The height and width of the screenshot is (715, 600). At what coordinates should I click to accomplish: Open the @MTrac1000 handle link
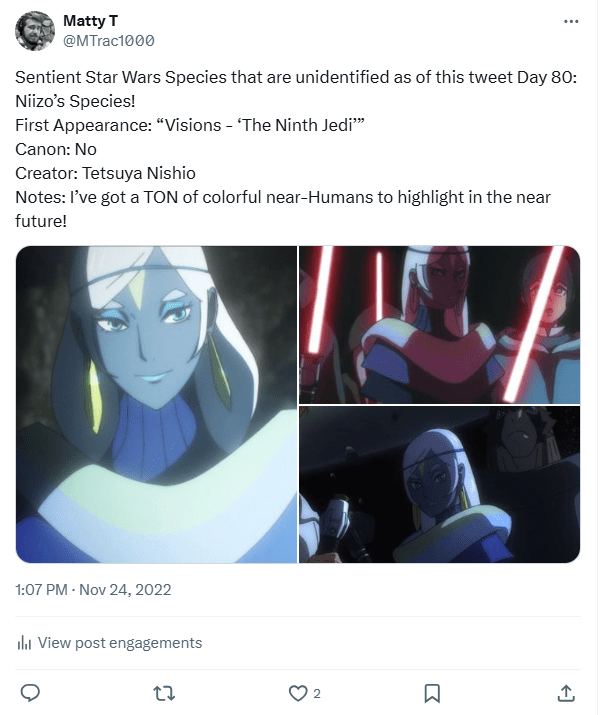pyautogui.click(x=109, y=41)
